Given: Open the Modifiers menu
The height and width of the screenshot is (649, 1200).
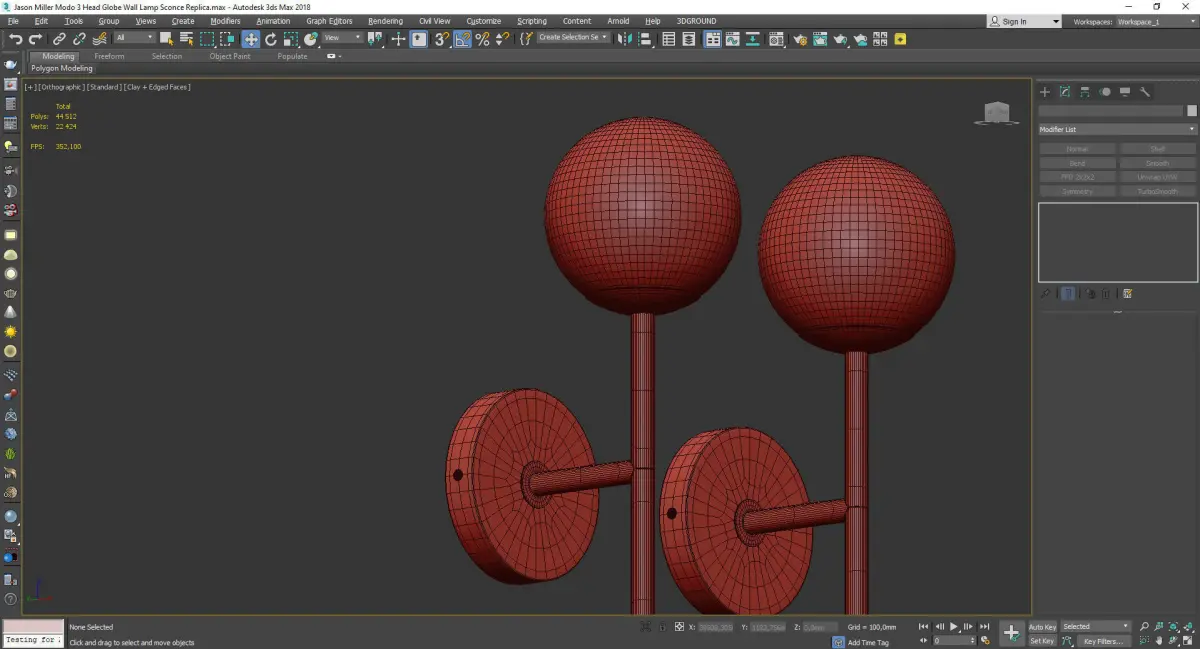Looking at the screenshot, I should (x=225, y=21).
